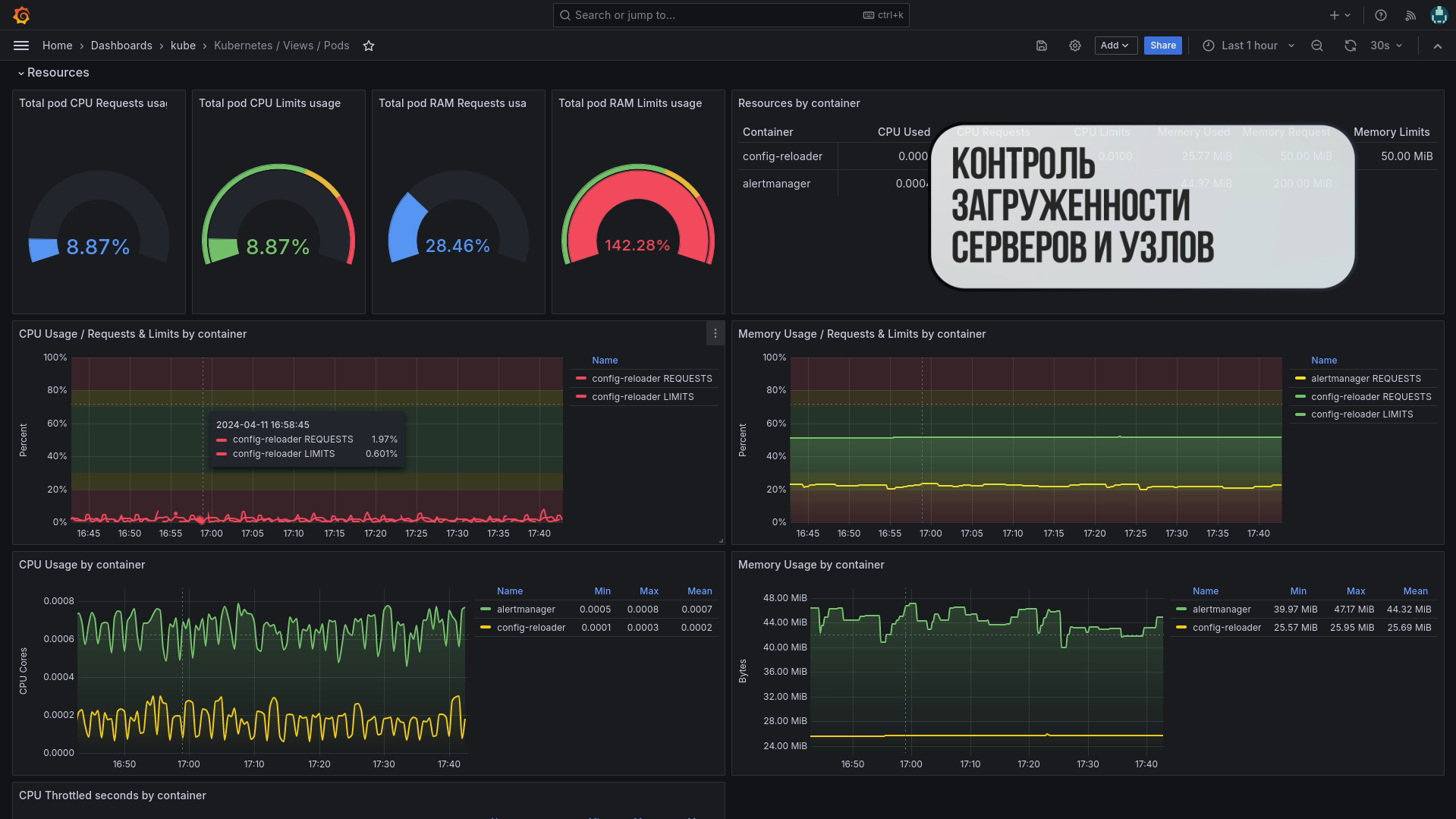Zoom out the time range
The height and width of the screenshot is (819, 1456).
(1317, 46)
